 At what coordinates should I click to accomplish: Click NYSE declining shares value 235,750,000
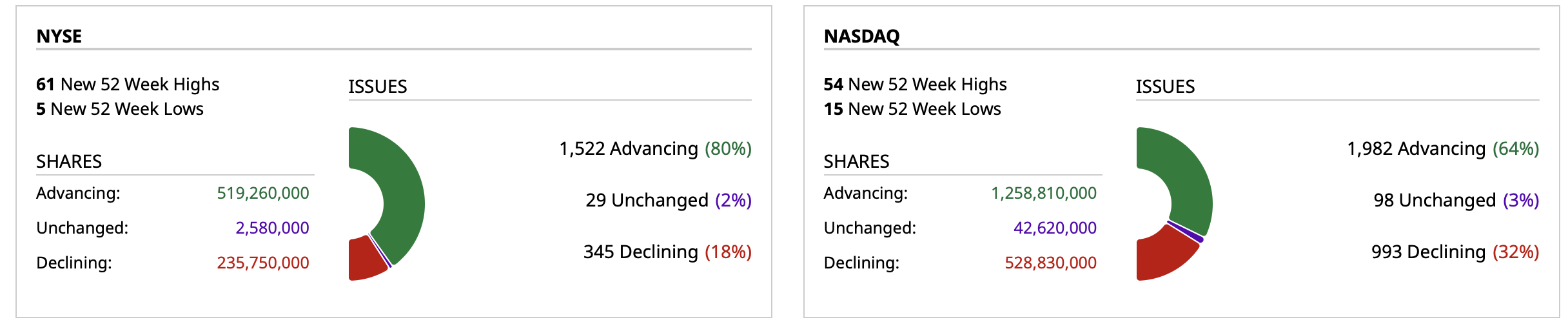click(x=263, y=263)
